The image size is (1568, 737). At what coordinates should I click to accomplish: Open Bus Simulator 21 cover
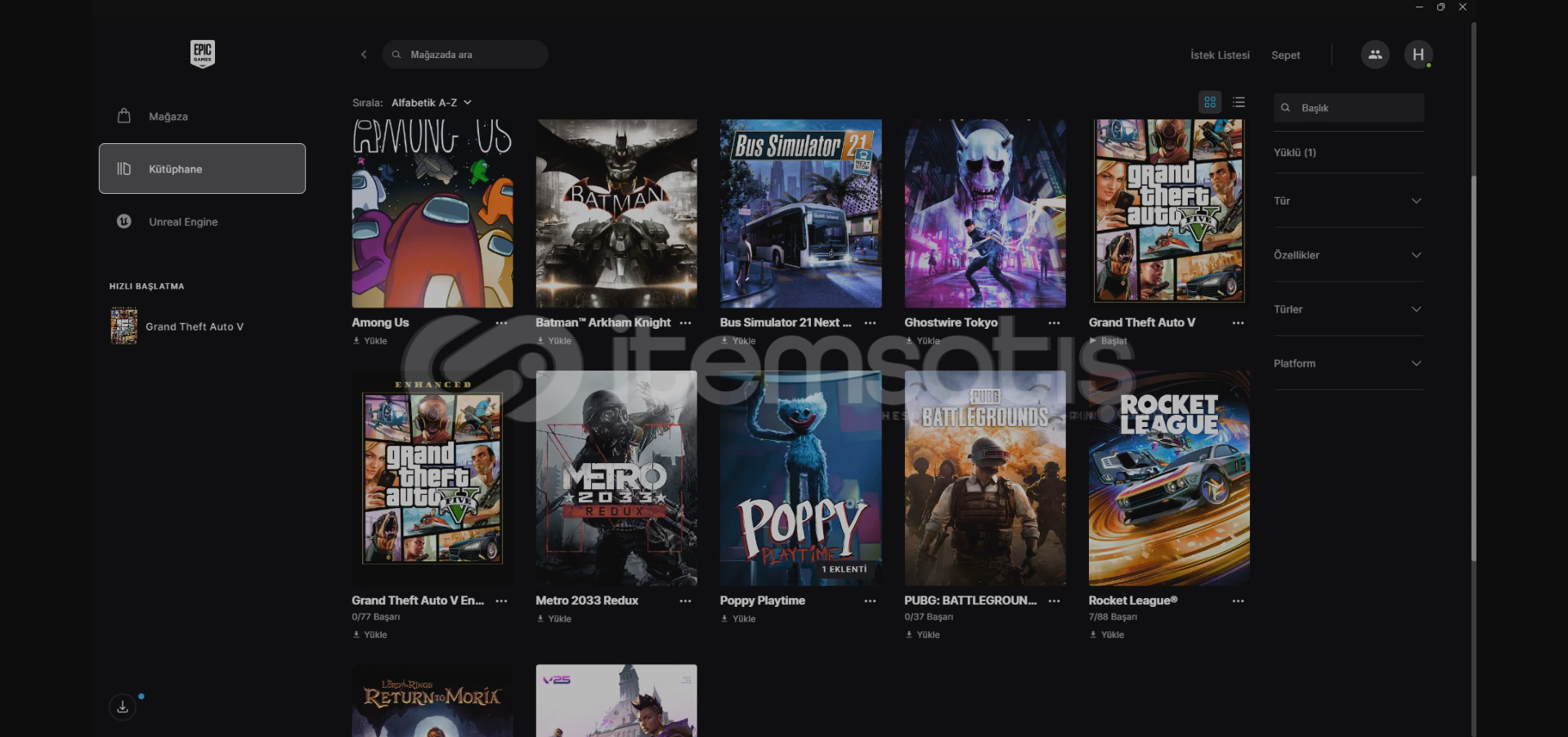[800, 213]
